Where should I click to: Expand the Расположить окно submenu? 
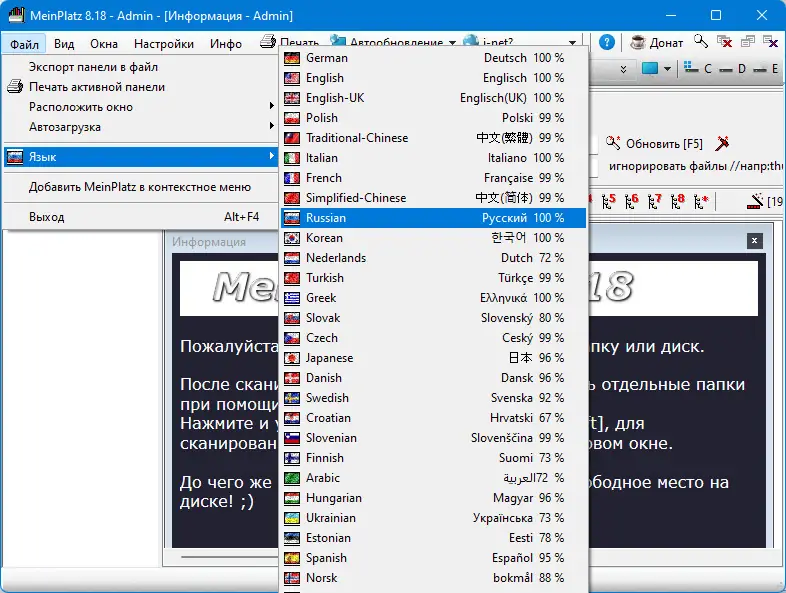point(140,107)
